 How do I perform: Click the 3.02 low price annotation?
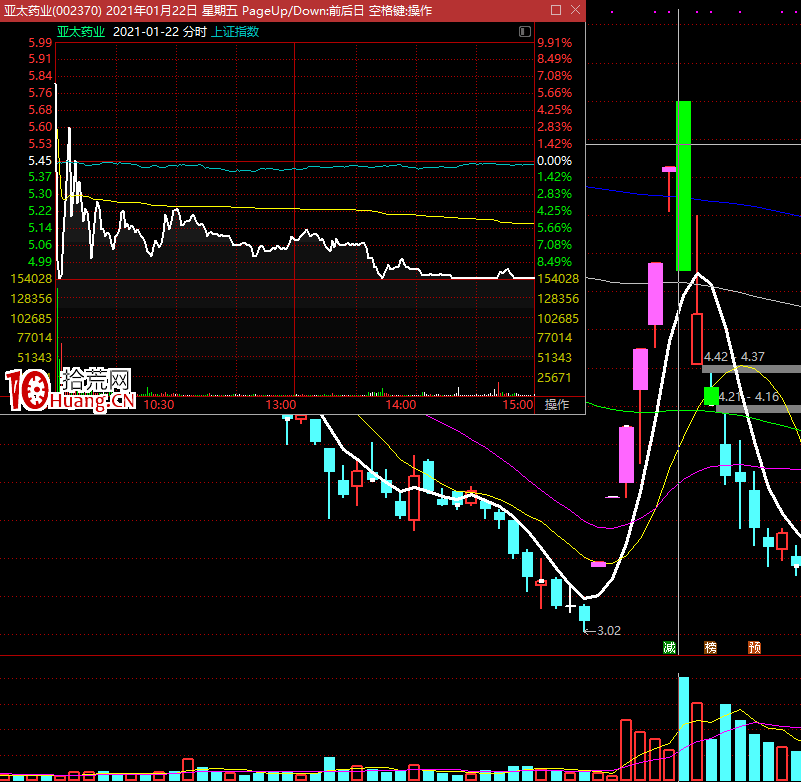coord(609,631)
